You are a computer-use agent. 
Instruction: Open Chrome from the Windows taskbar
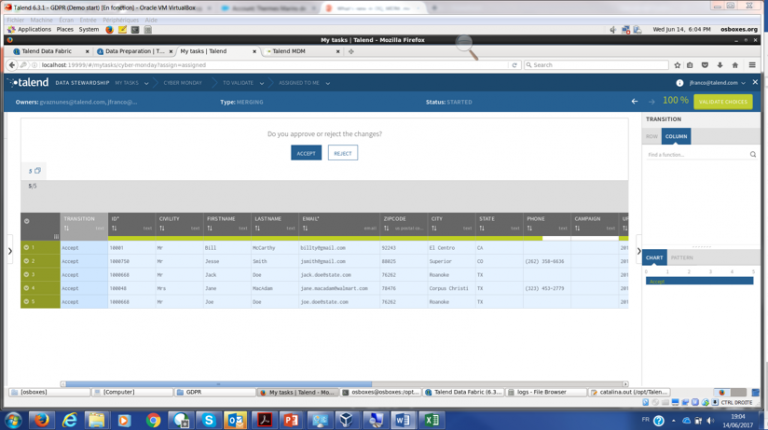coord(153,420)
